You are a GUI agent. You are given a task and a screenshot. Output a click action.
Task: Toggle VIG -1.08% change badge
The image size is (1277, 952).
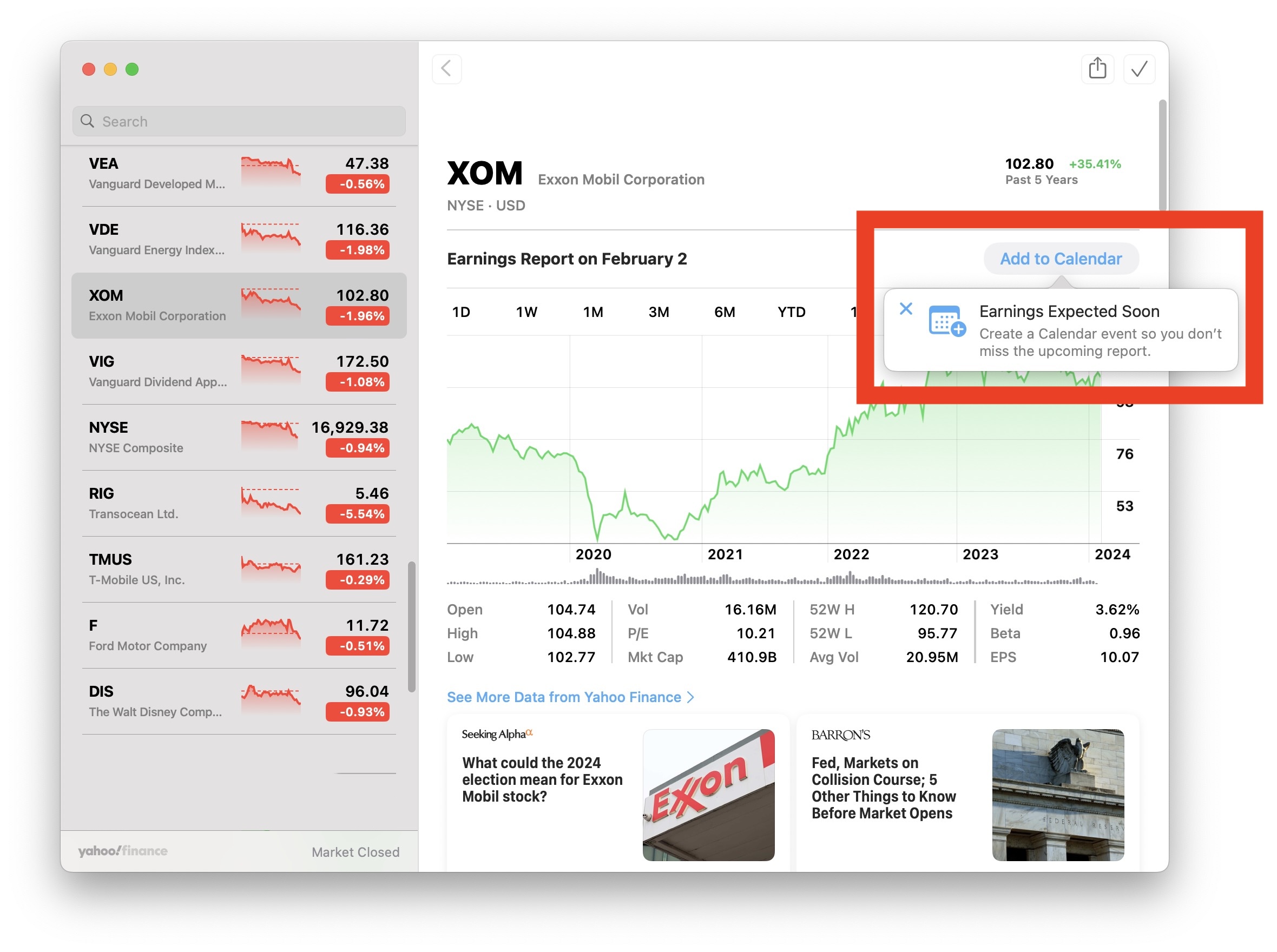point(357,382)
